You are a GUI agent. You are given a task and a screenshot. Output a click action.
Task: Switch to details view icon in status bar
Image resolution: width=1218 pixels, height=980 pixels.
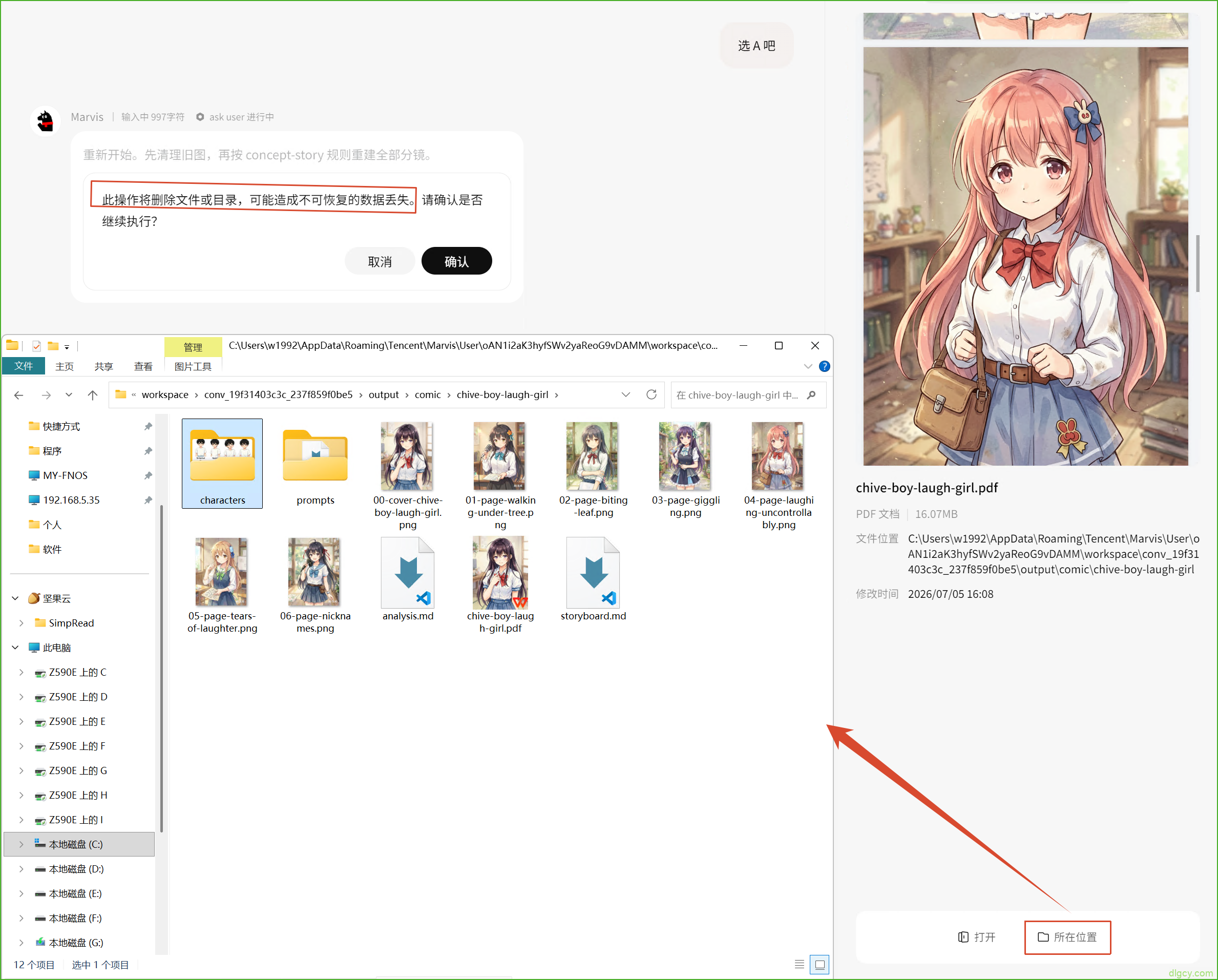click(800, 964)
